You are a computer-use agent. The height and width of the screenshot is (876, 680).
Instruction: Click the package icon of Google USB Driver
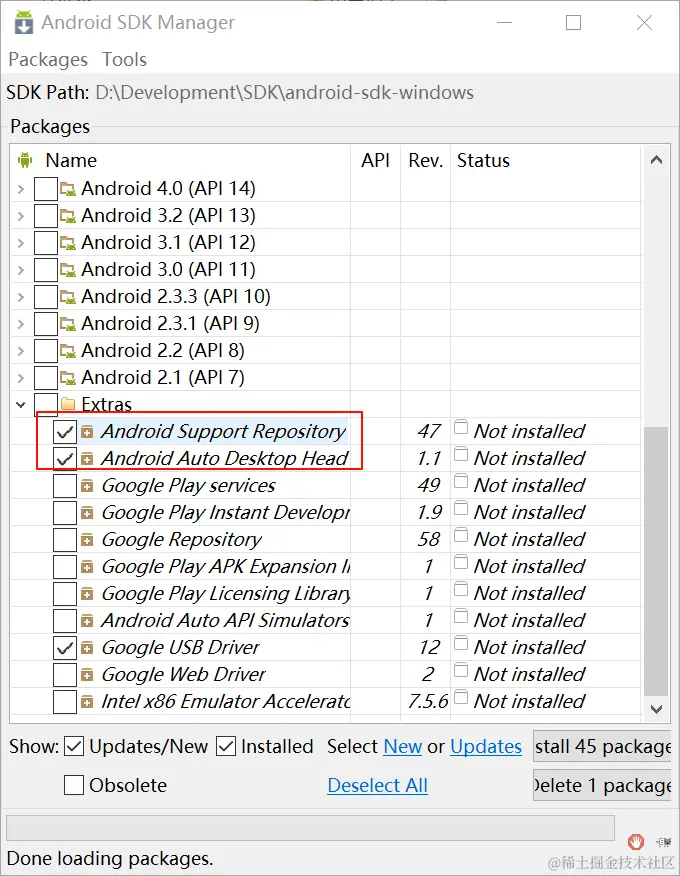click(x=87, y=648)
